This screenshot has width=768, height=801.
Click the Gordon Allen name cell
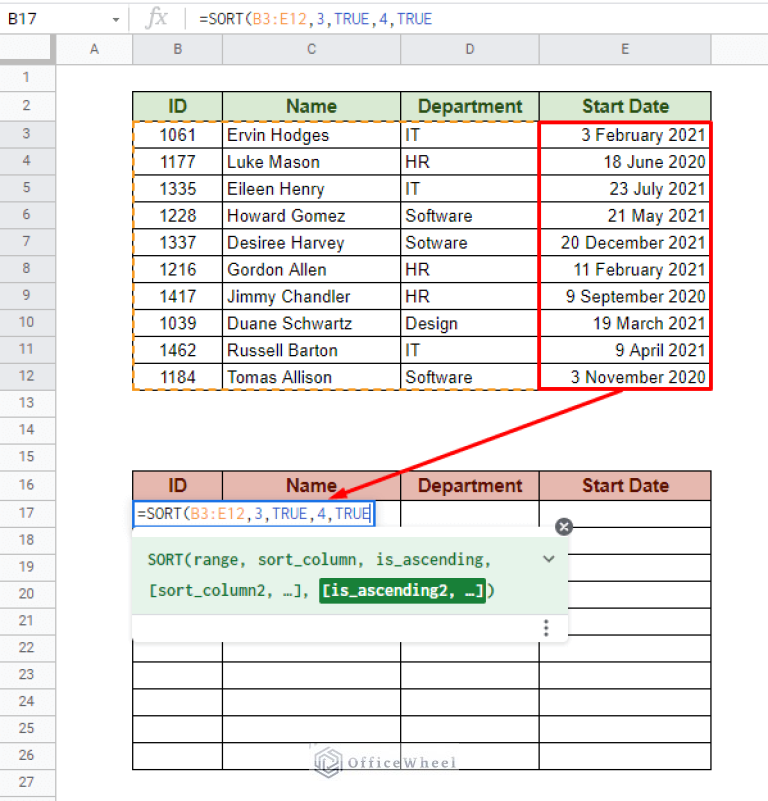point(311,270)
